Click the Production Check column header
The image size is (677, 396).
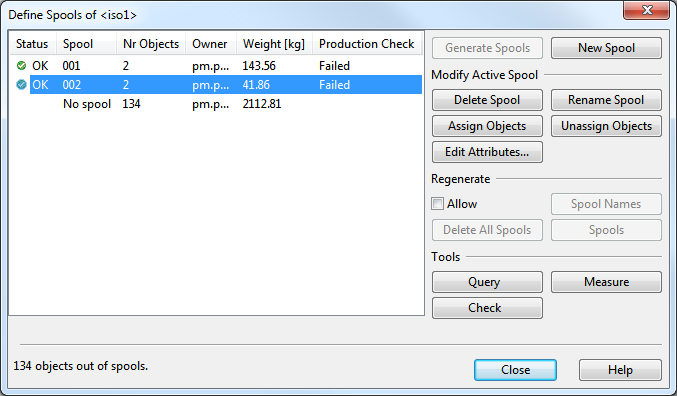[x=367, y=44]
